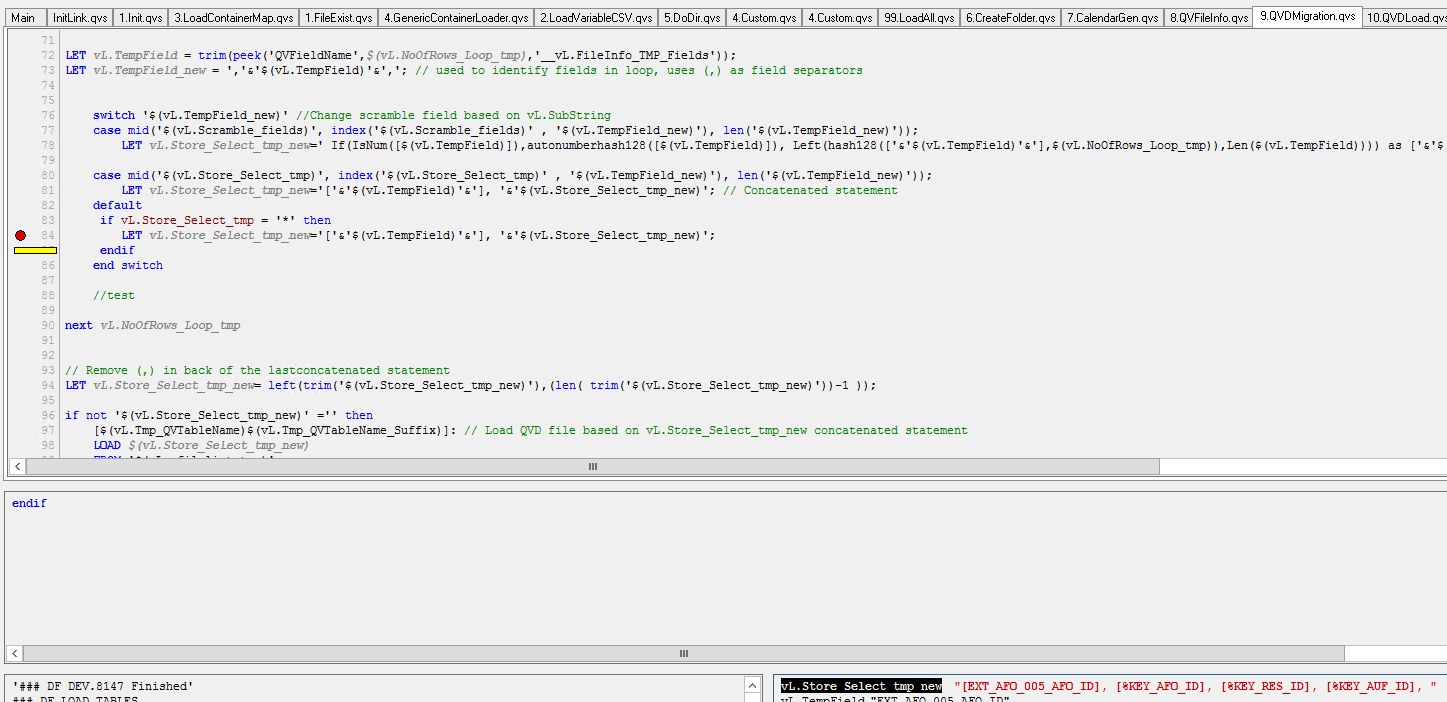This screenshot has height=702, width=1447.
Task: Open the 1.FileExist.qvs tab
Action: point(339,18)
